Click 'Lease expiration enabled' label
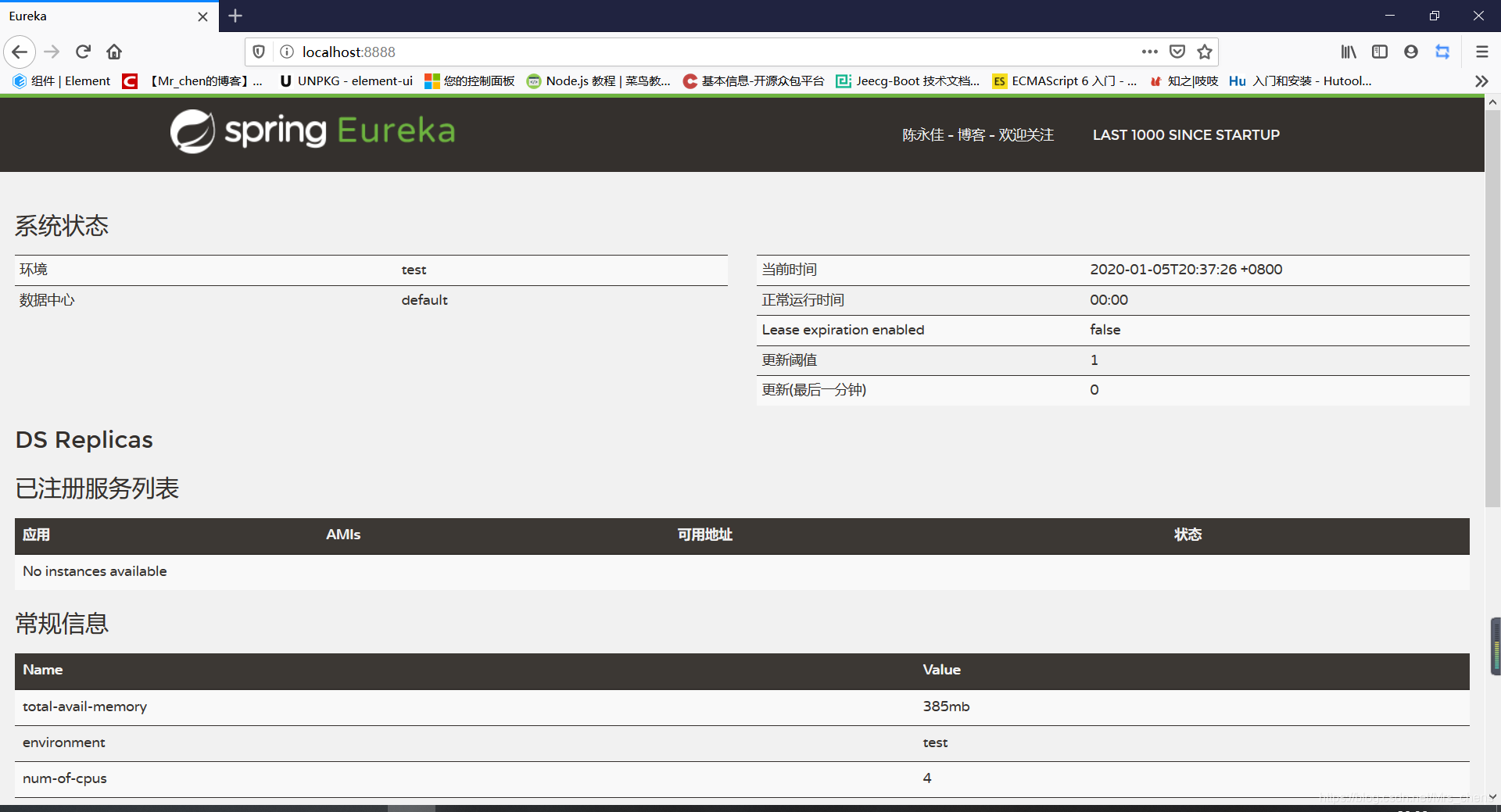 pos(843,330)
